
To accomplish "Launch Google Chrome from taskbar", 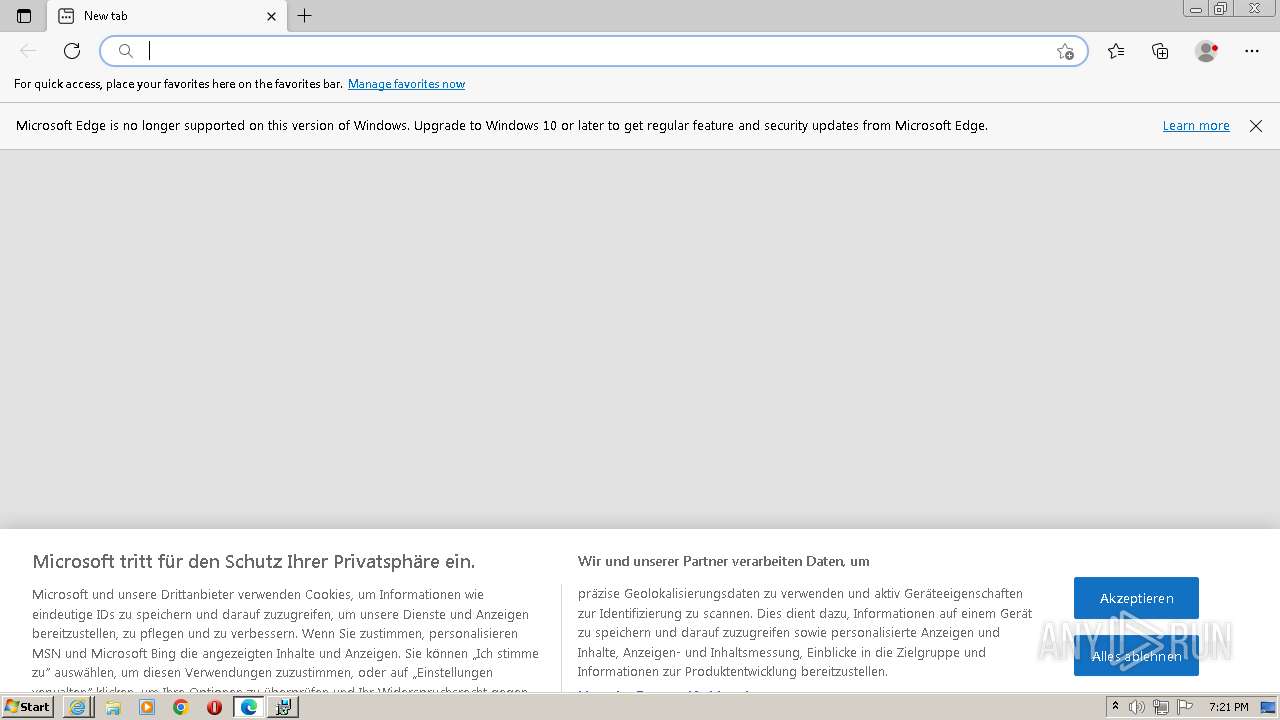I will [181, 707].
